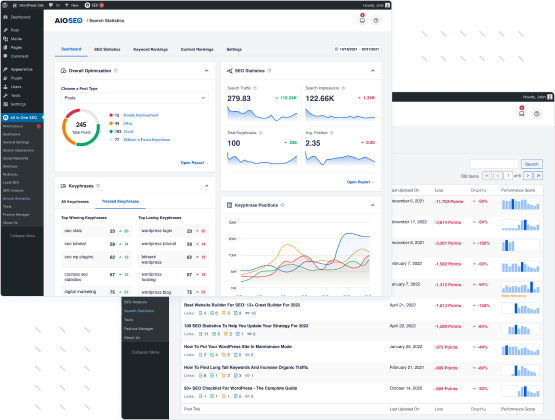Open the Posts post type dropdown
Viewport: 555px width, 420px height.
pos(135,98)
